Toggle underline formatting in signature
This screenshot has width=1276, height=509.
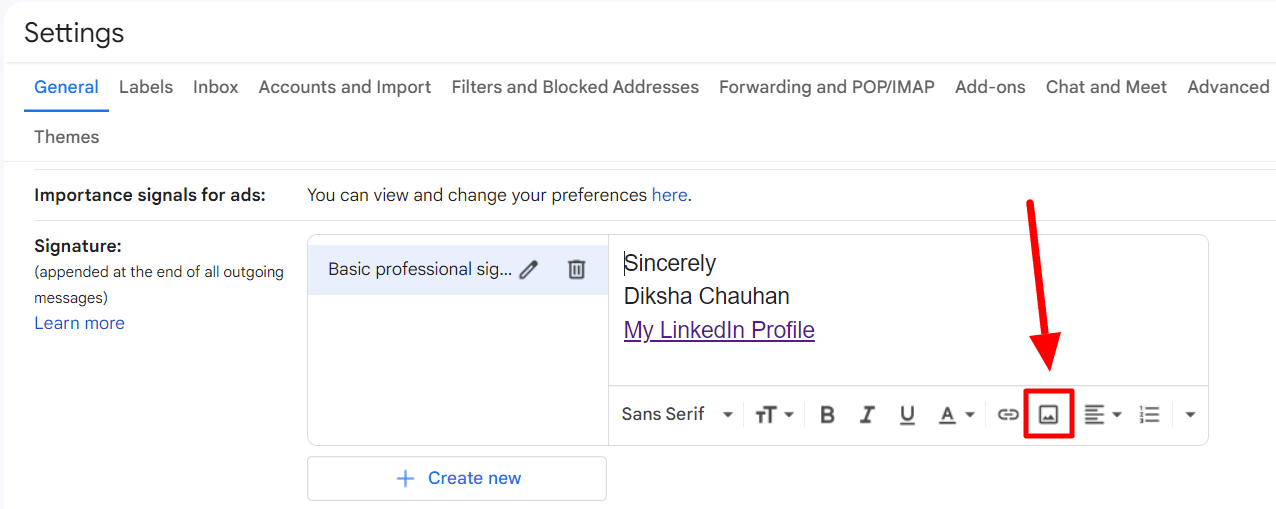pyautogui.click(x=907, y=414)
